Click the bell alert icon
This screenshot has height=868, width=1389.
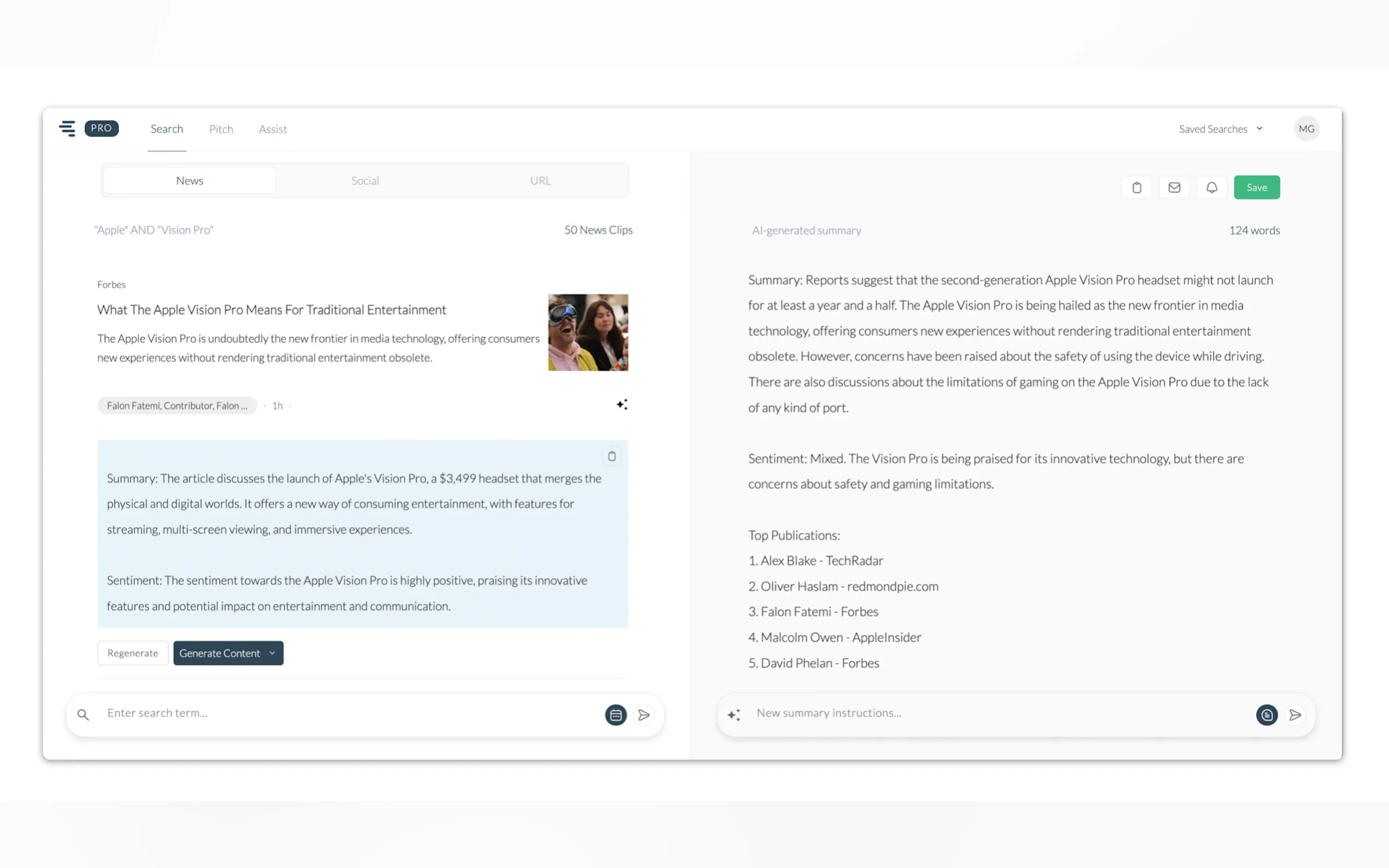[1212, 187]
